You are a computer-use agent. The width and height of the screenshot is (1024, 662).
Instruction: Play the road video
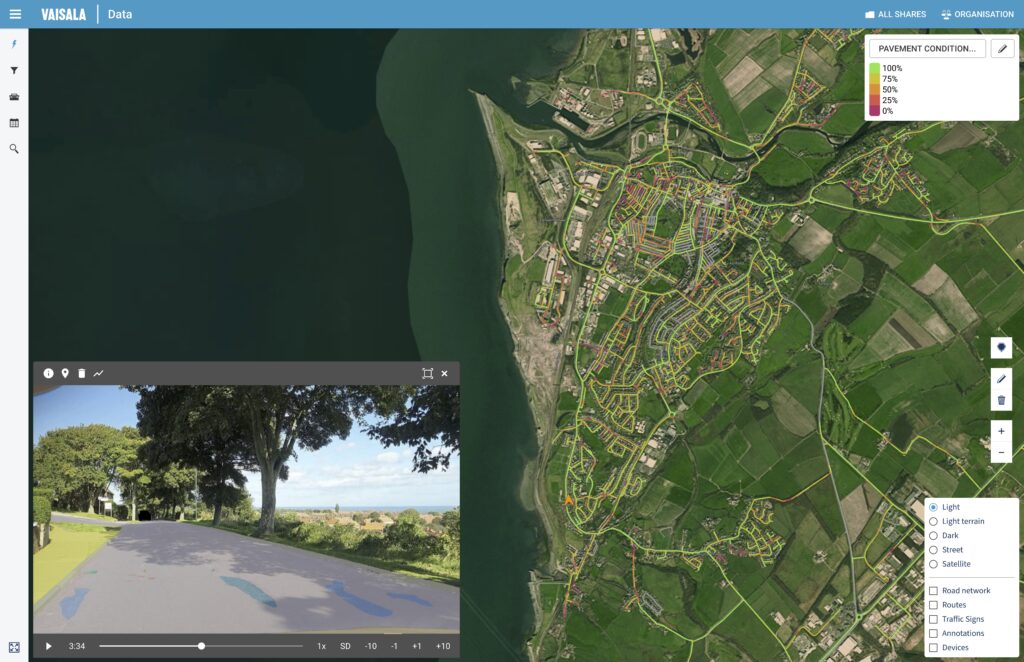[48, 646]
